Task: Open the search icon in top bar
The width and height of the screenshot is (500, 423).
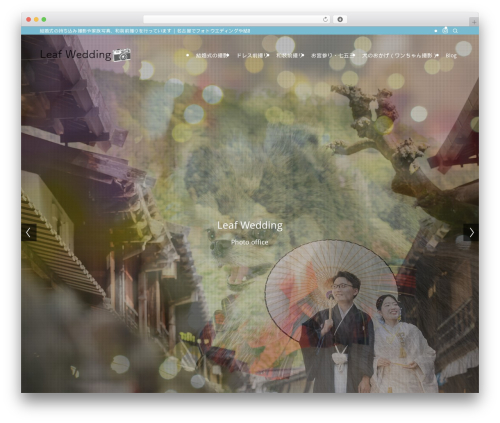Action: coord(455,31)
